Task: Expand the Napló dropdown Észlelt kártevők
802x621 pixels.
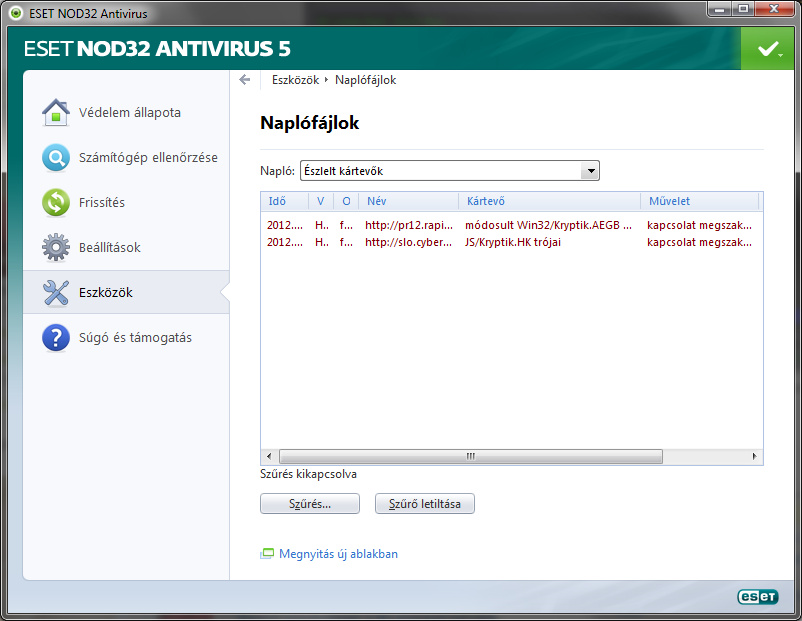Action: (450, 171)
